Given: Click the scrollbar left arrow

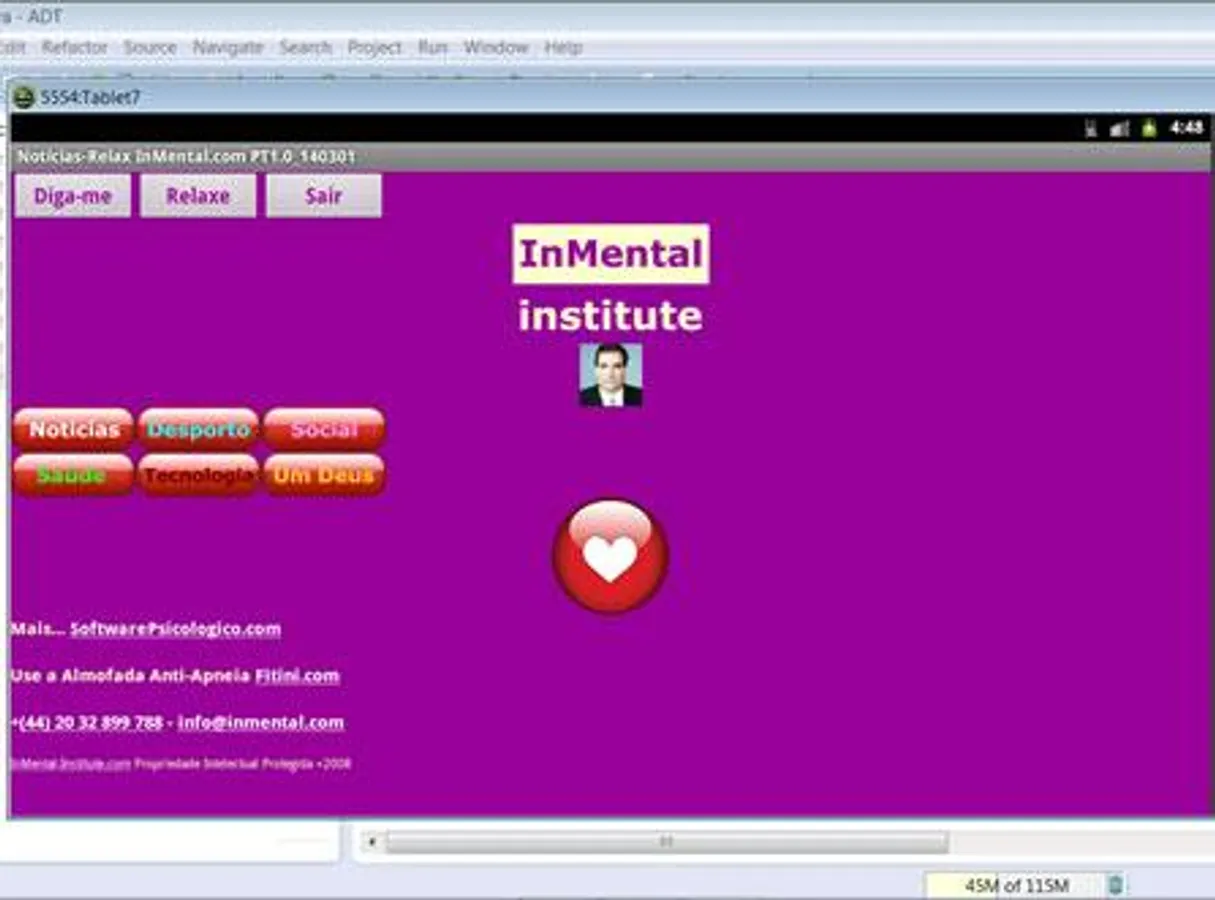Looking at the screenshot, I should pos(372,842).
